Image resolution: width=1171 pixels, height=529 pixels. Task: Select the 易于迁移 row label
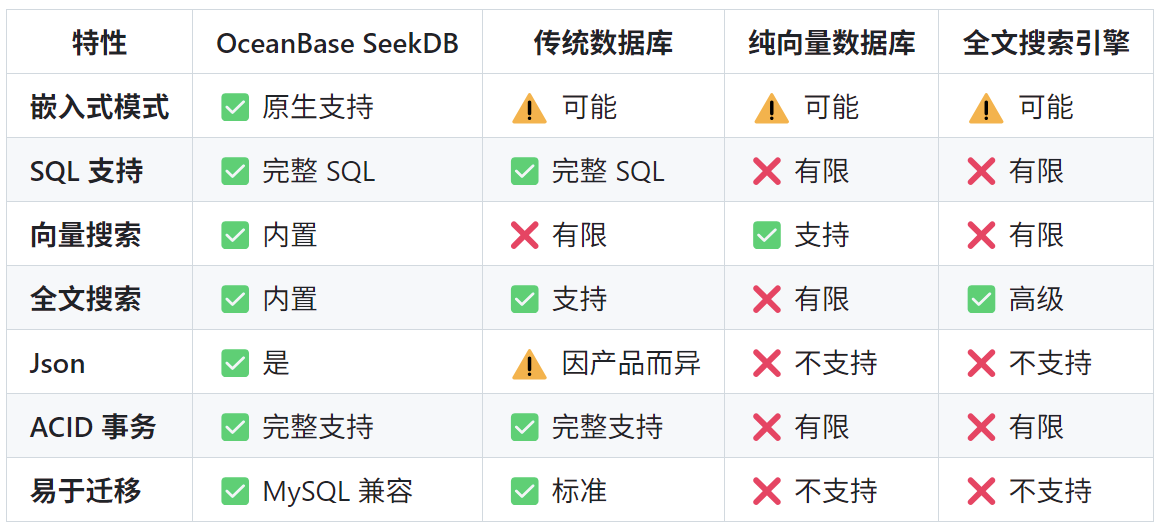[86, 491]
